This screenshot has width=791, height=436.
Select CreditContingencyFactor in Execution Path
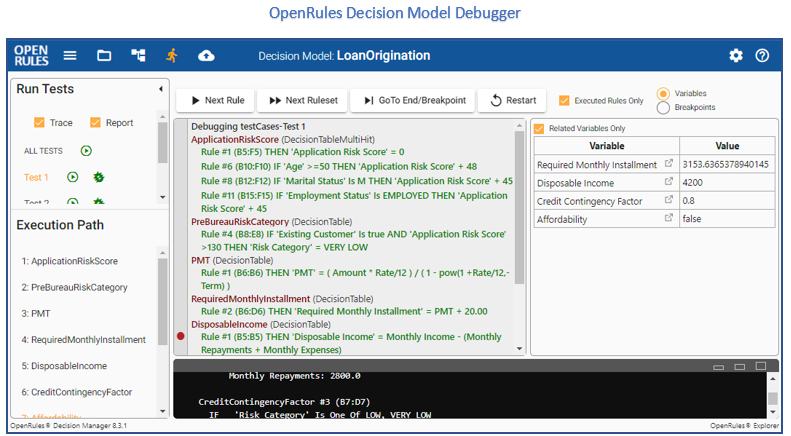pyautogui.click(x=77, y=392)
